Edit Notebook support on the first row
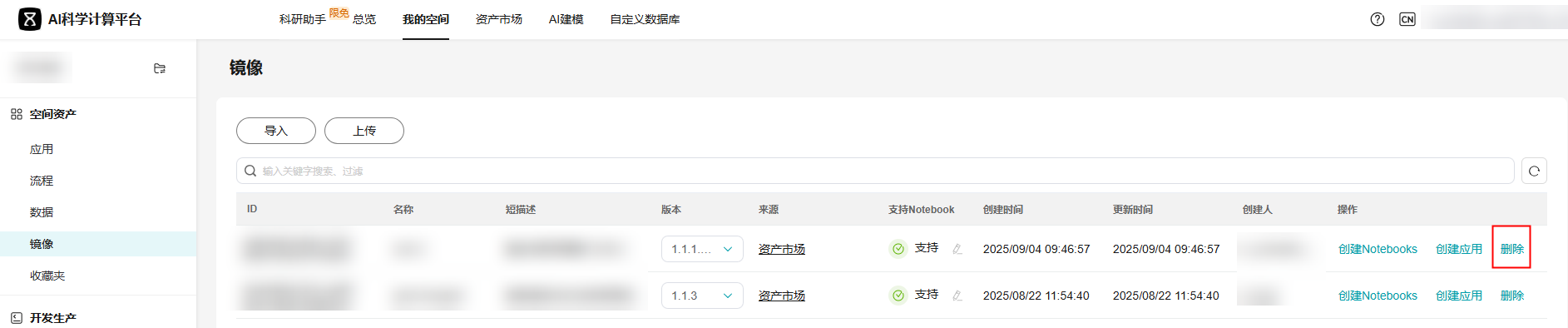The image size is (1568, 328). coord(957,249)
